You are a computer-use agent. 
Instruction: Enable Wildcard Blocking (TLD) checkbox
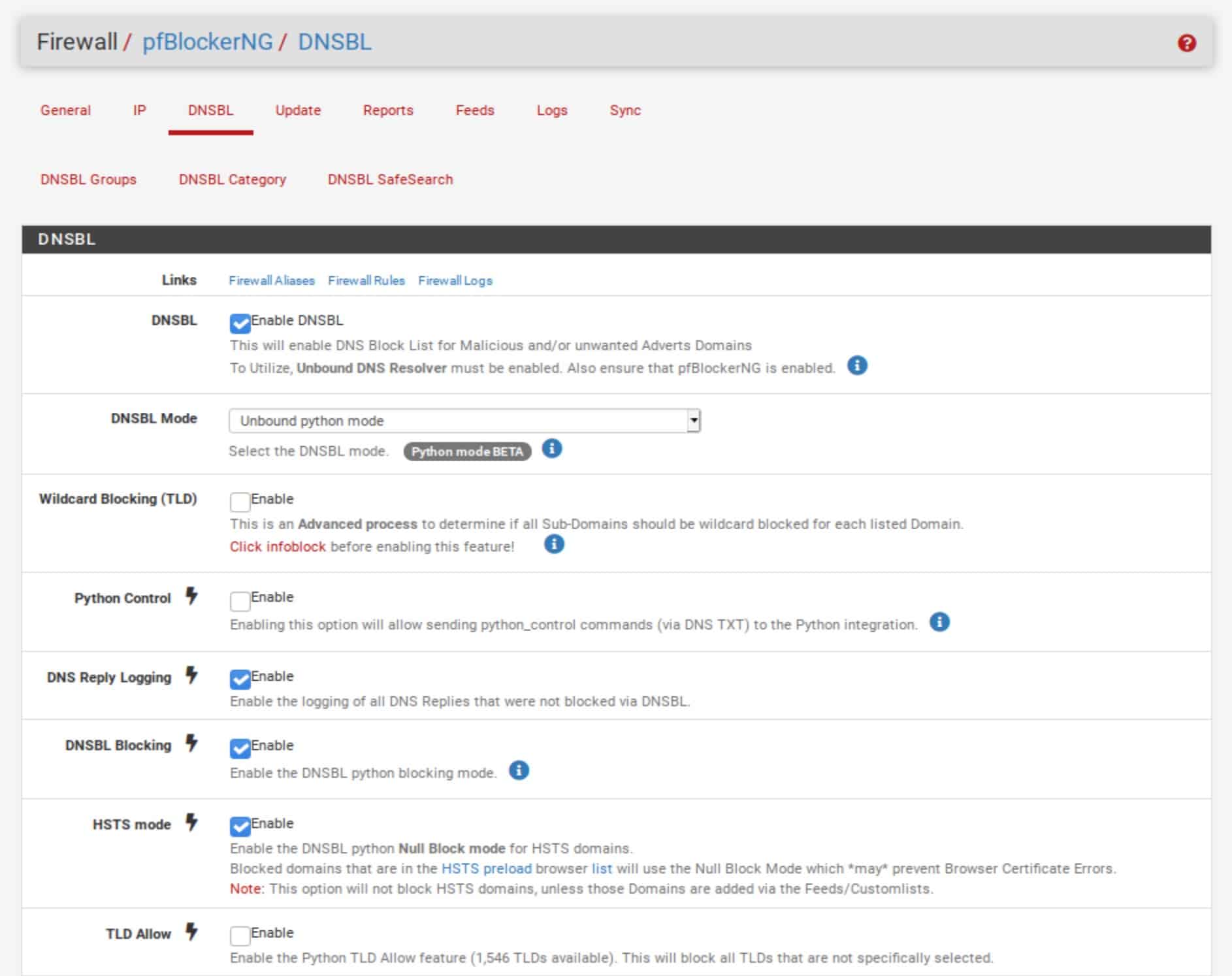click(x=240, y=502)
